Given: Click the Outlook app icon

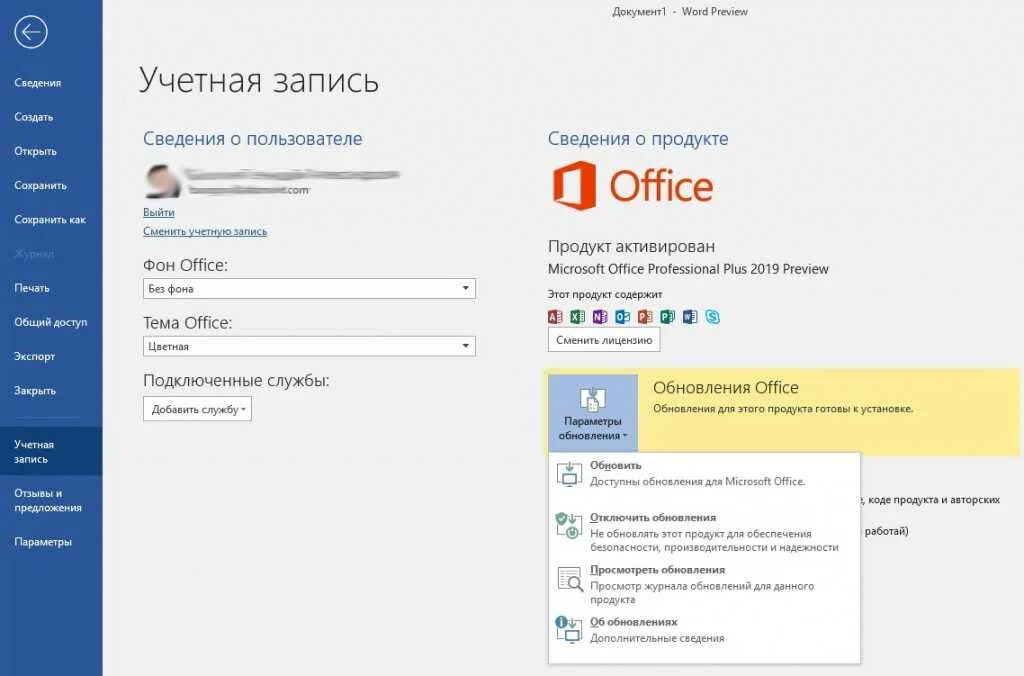Looking at the screenshot, I should tap(622, 317).
